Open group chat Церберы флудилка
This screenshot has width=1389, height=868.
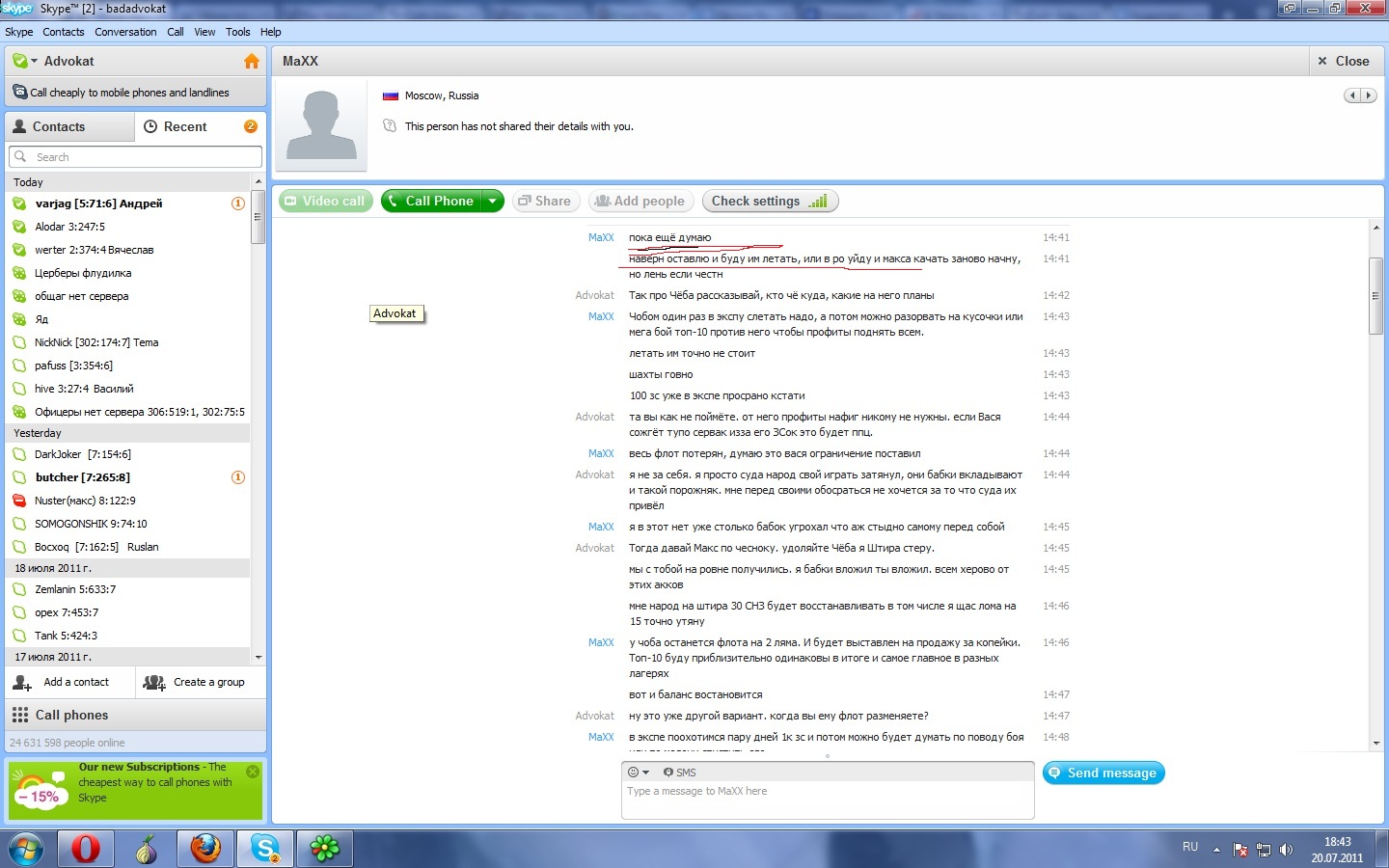click(x=128, y=273)
